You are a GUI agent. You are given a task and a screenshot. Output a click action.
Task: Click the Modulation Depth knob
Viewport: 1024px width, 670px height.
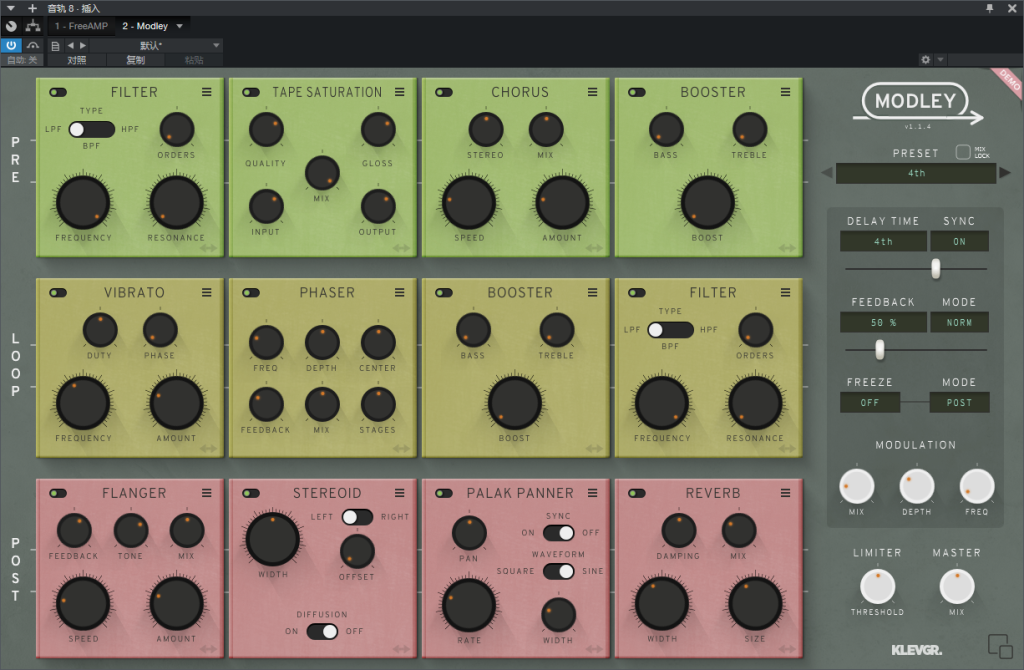pyautogui.click(x=916, y=487)
